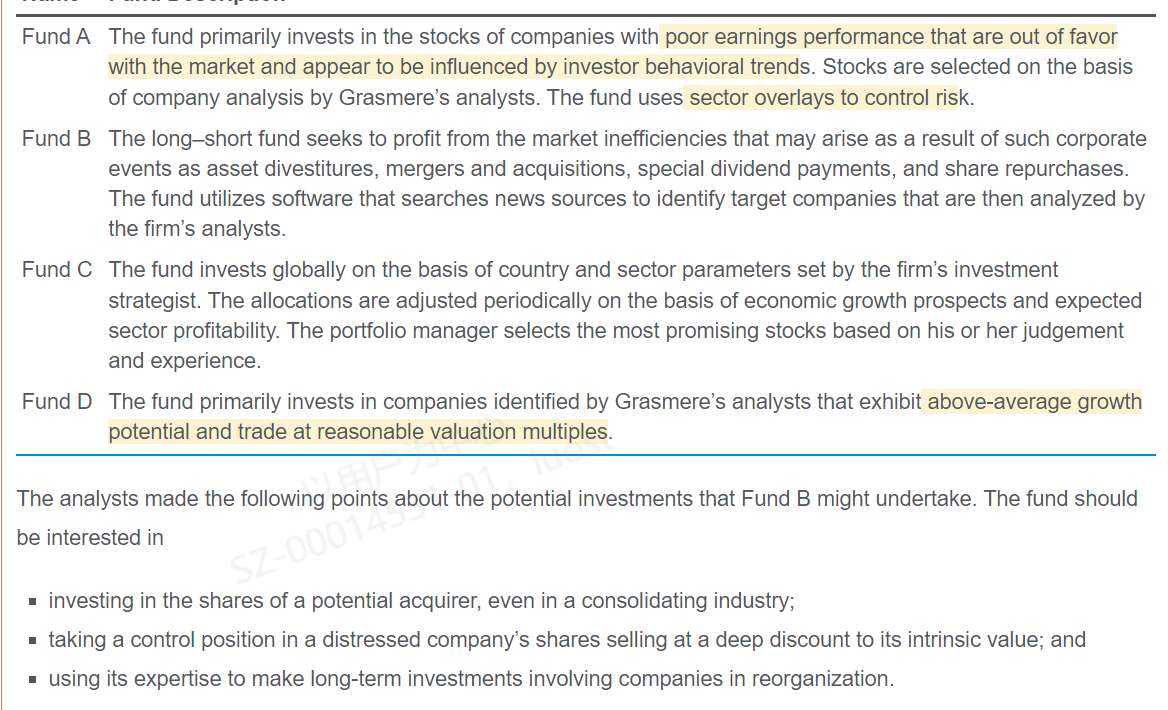The height and width of the screenshot is (710, 1168).
Task: Click the 'companies in reorganization' bullet point
Action: tap(470, 679)
